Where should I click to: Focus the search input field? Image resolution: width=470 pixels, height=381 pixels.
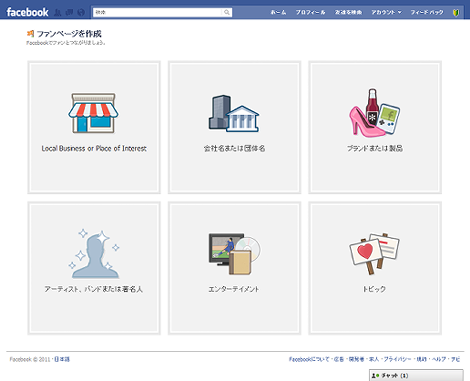point(157,12)
